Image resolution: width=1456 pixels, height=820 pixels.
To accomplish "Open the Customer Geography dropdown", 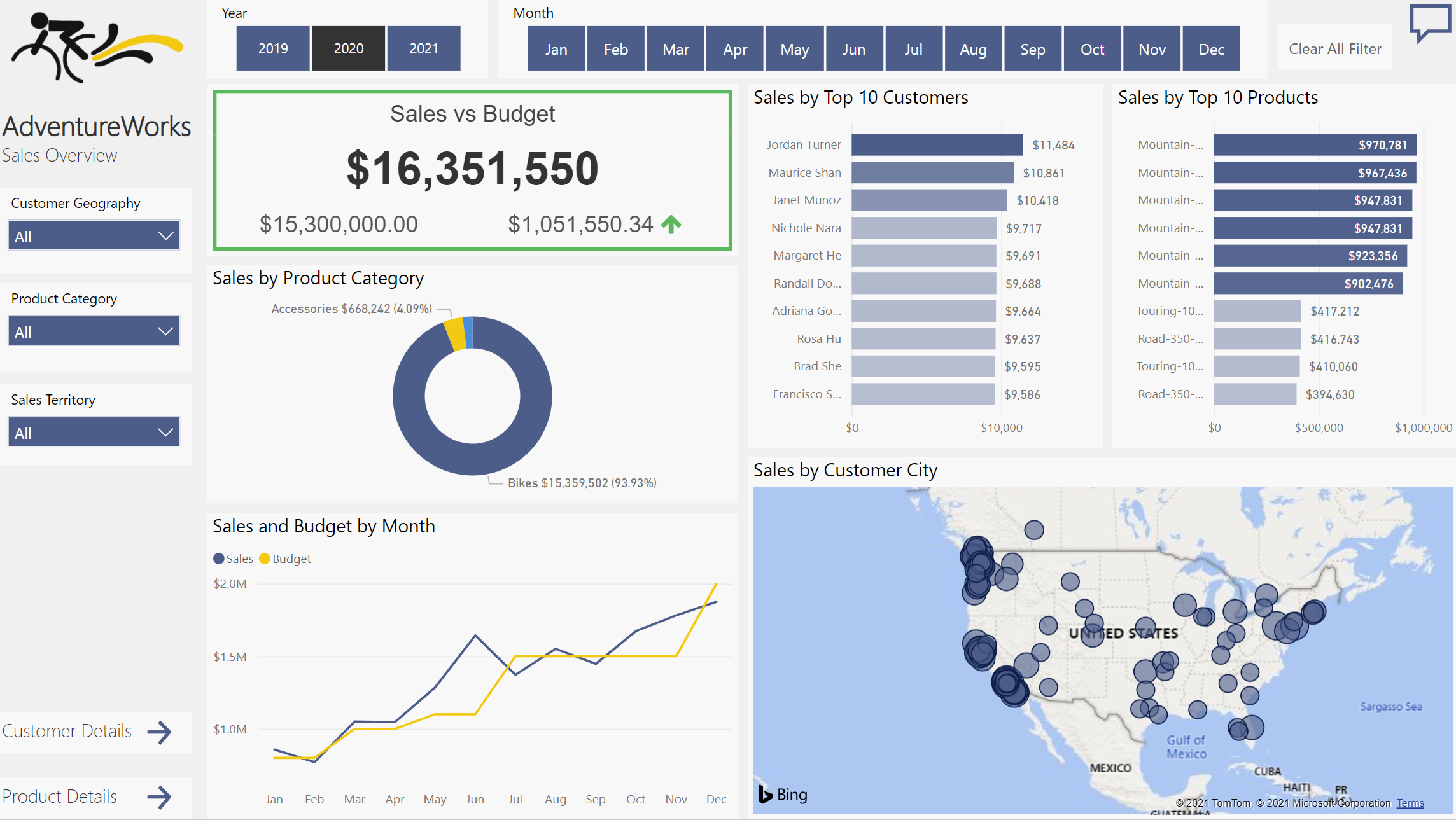I will point(94,236).
